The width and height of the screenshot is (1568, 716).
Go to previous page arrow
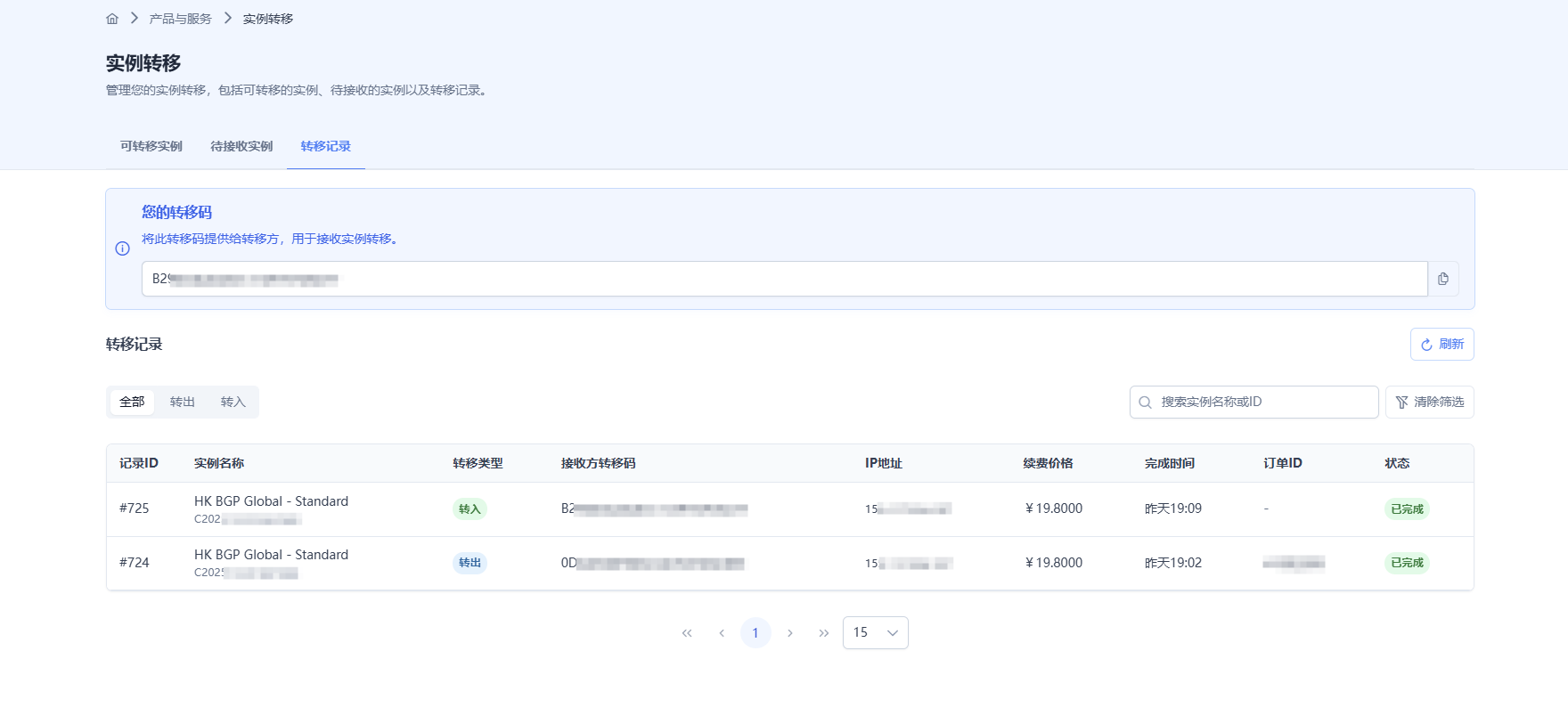tap(722, 633)
